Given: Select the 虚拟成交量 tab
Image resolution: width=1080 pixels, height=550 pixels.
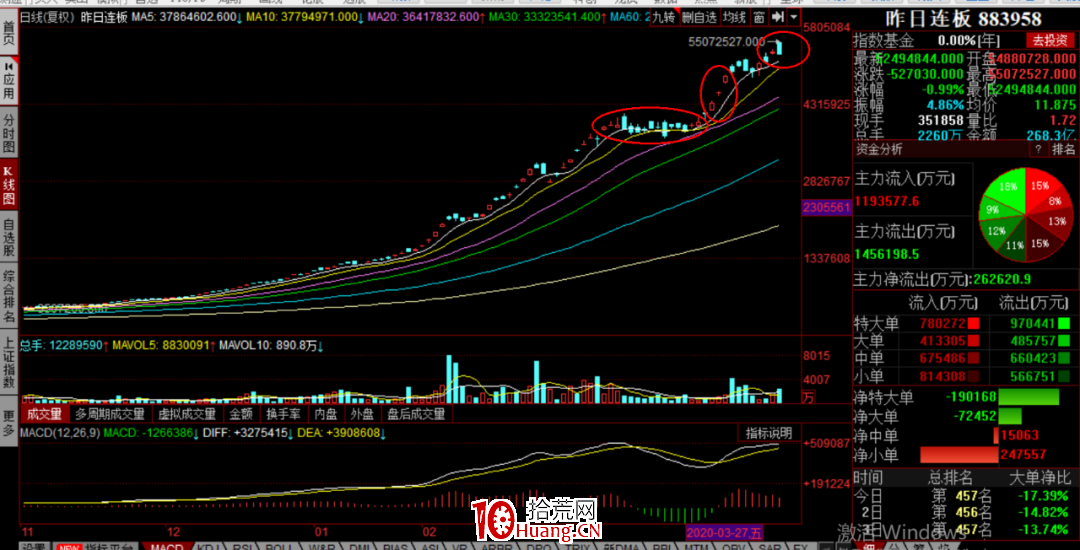Looking at the screenshot, I should (188, 414).
